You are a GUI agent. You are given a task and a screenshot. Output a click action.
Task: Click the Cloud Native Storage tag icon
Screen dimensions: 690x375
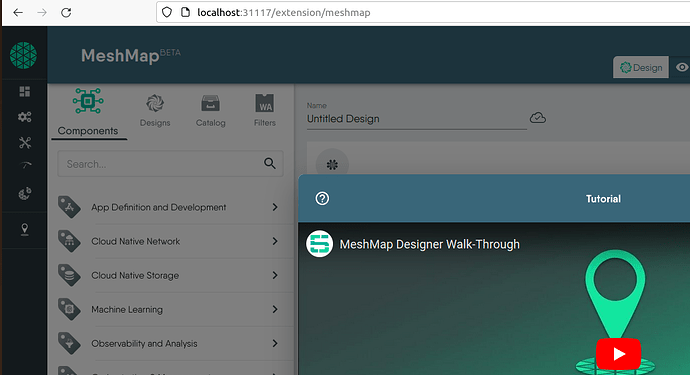tap(69, 275)
